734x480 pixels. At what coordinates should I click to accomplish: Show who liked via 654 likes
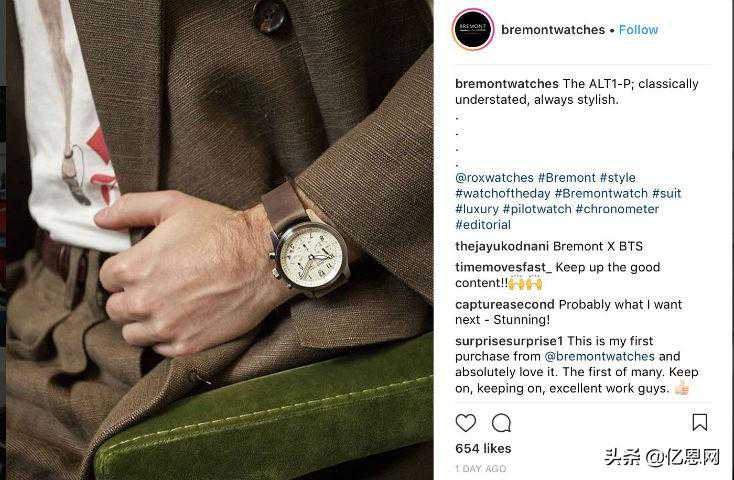point(483,449)
